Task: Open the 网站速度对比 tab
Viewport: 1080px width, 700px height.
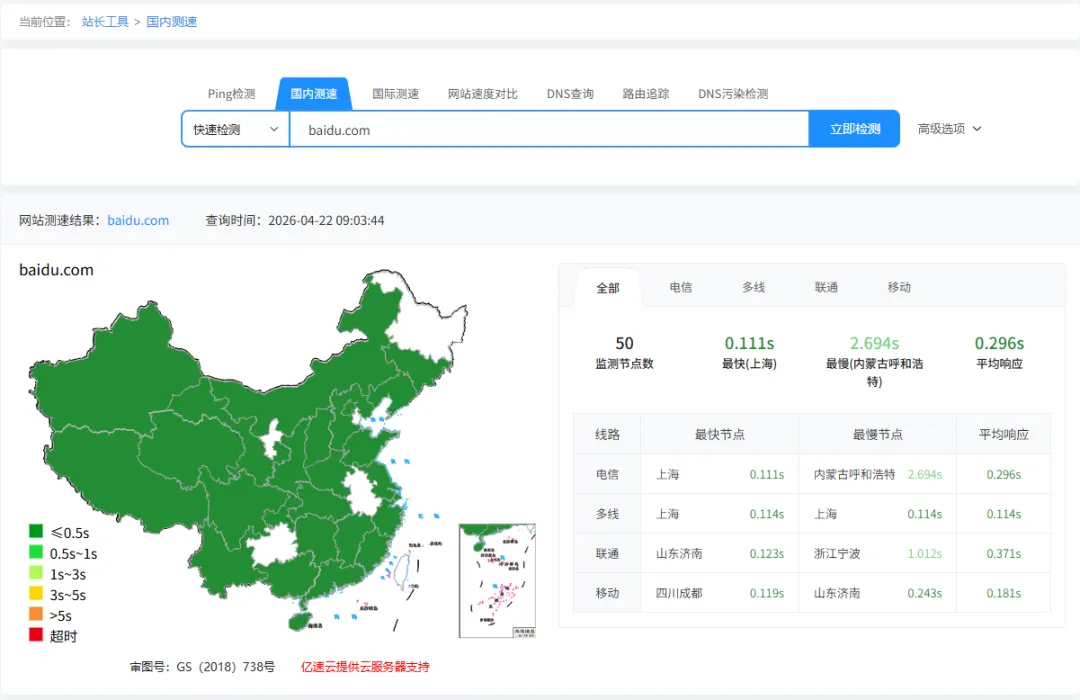Action: coord(483,94)
